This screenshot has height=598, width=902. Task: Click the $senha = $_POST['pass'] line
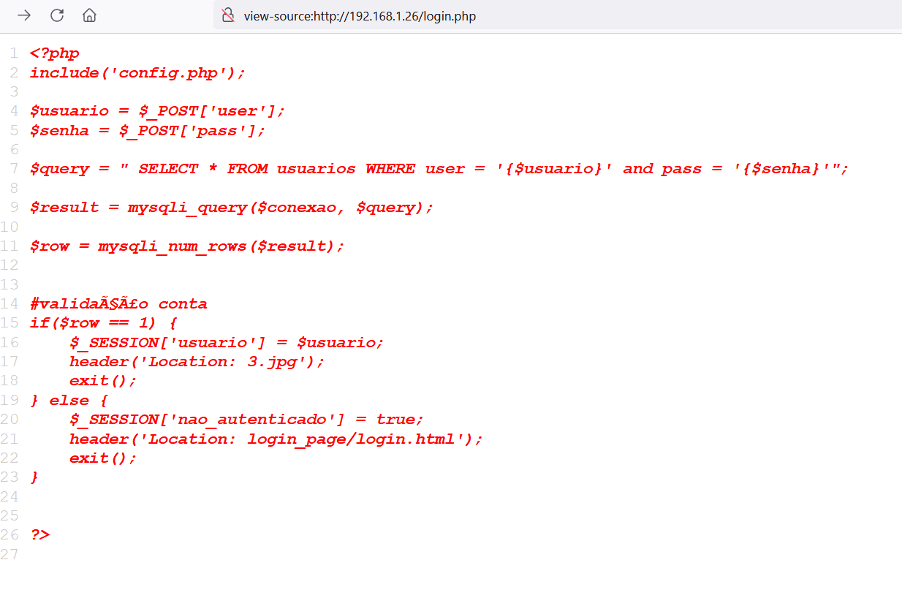coord(147,130)
